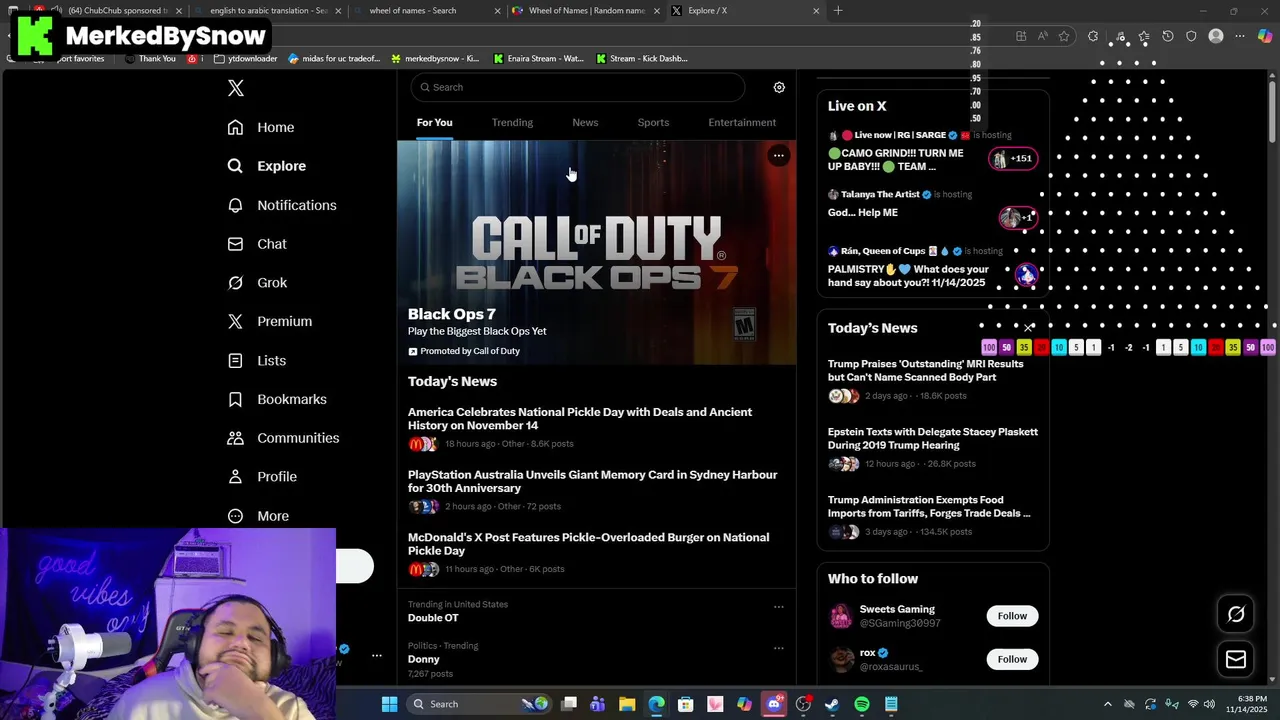Open the Double OT trending topic
This screenshot has width=1280, height=720.
click(433, 618)
